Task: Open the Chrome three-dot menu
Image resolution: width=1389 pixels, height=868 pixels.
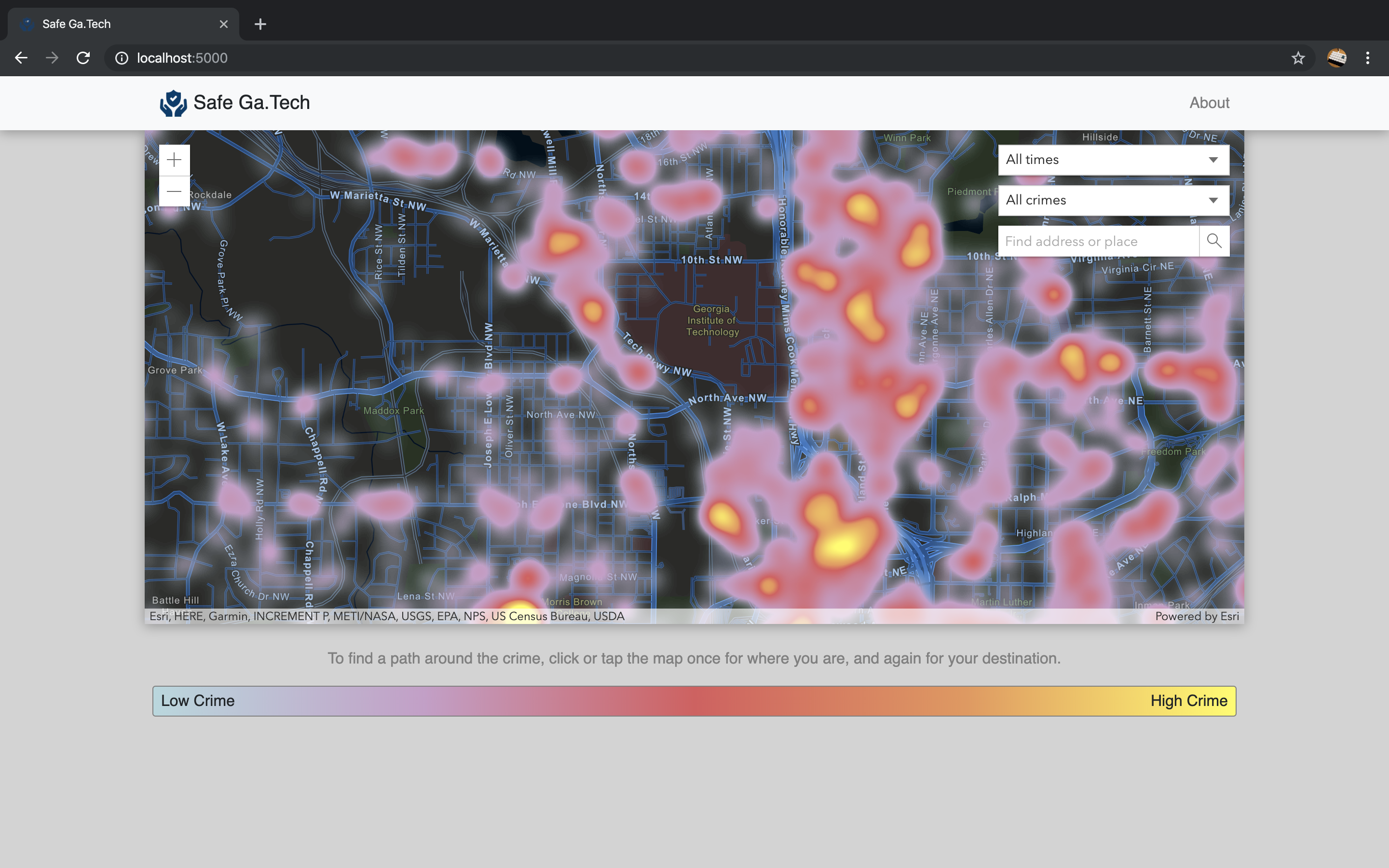Action: [x=1368, y=58]
